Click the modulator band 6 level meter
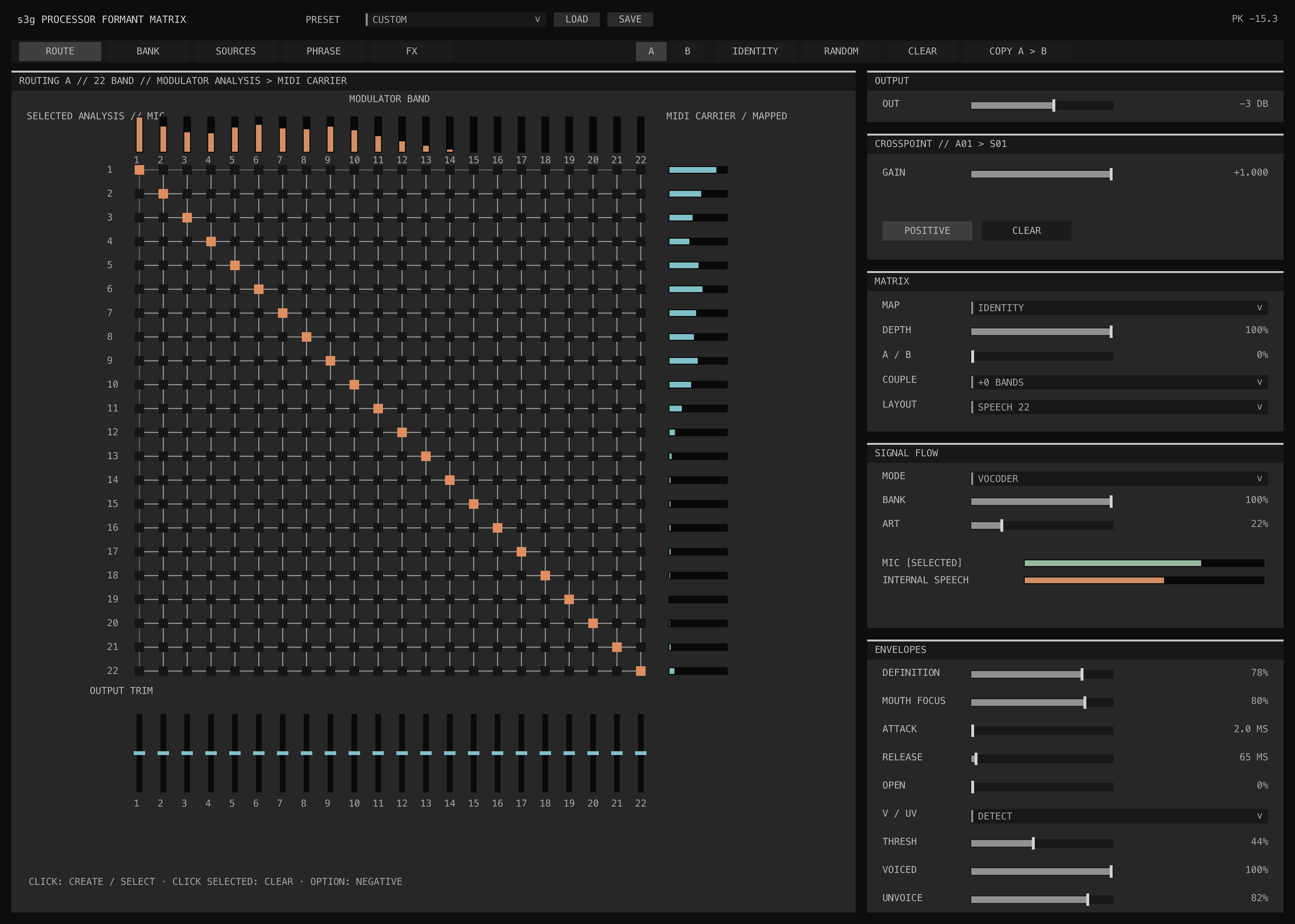Image resolution: width=1295 pixels, height=924 pixels. [x=259, y=134]
